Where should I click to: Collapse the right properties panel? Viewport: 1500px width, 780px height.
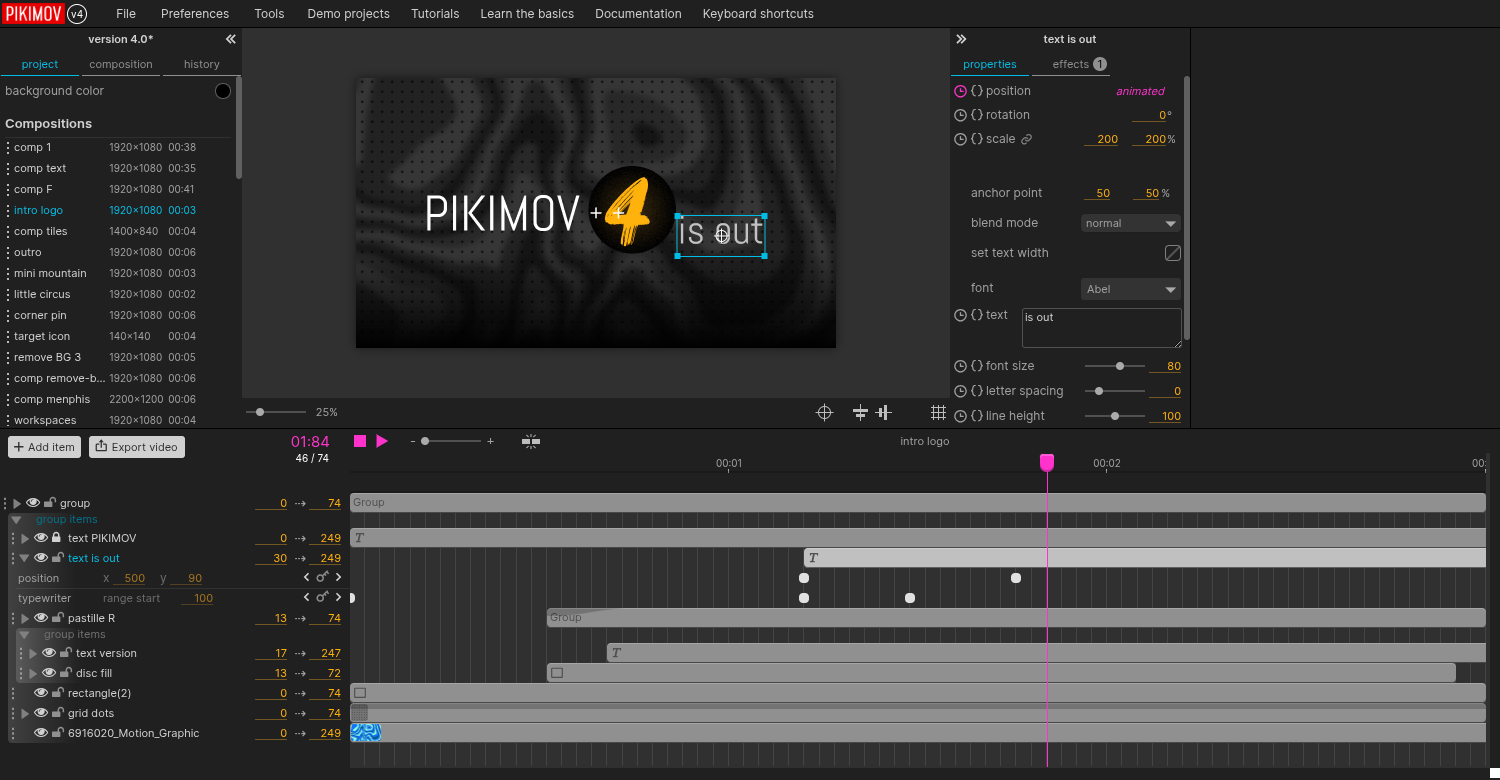point(961,39)
